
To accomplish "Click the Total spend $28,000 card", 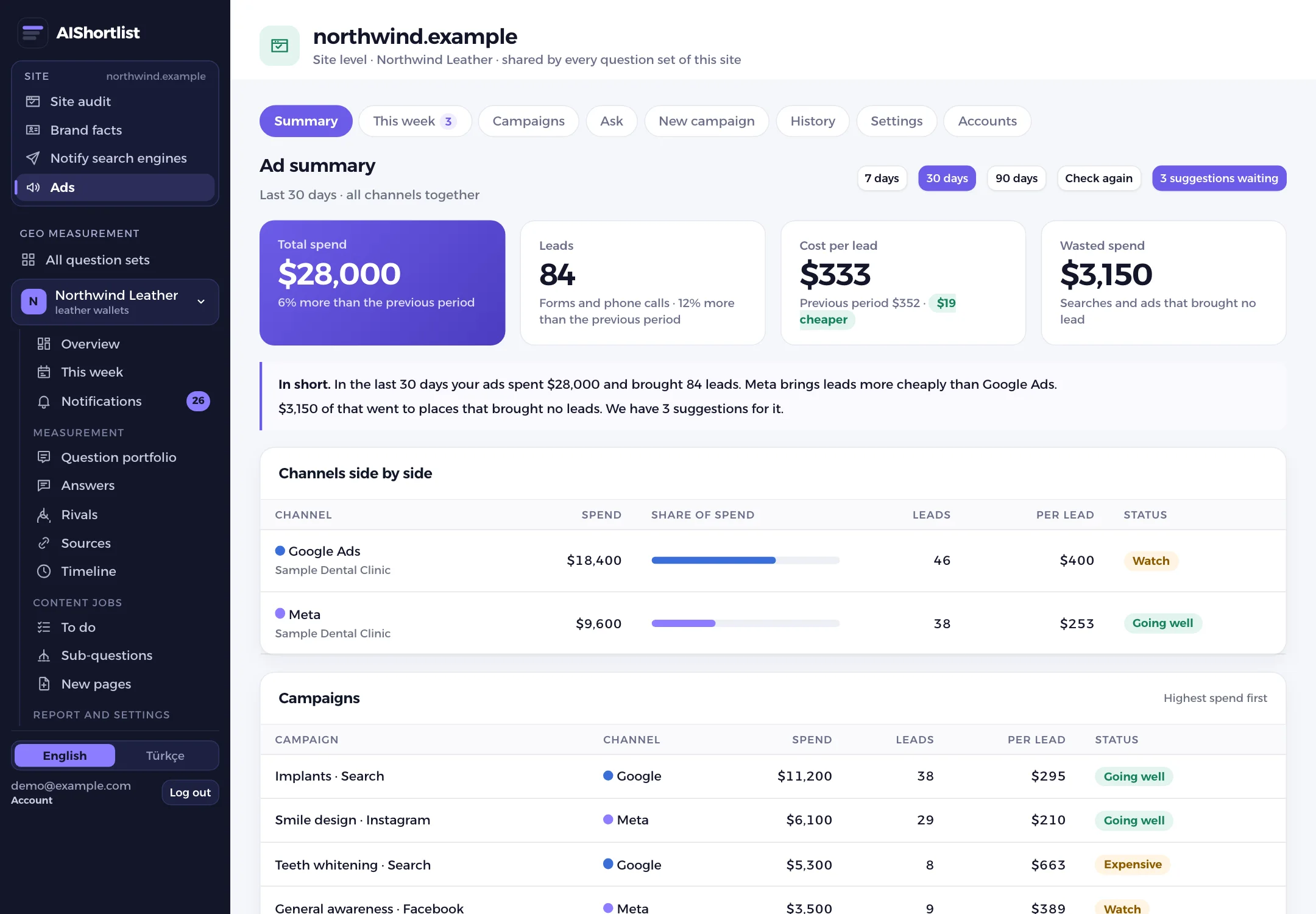I will click(382, 283).
